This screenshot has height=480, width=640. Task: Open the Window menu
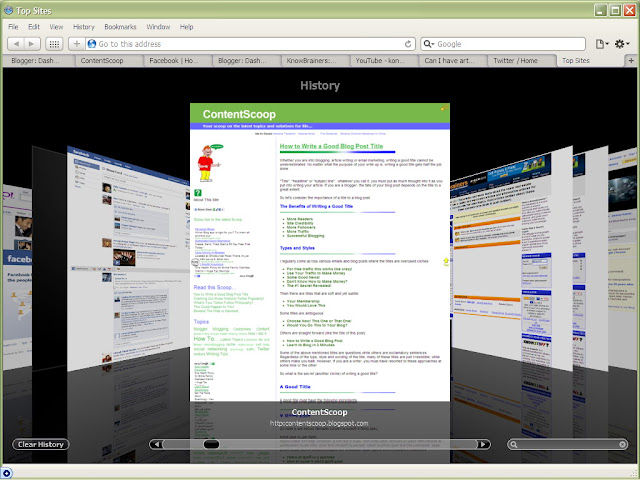point(158,27)
